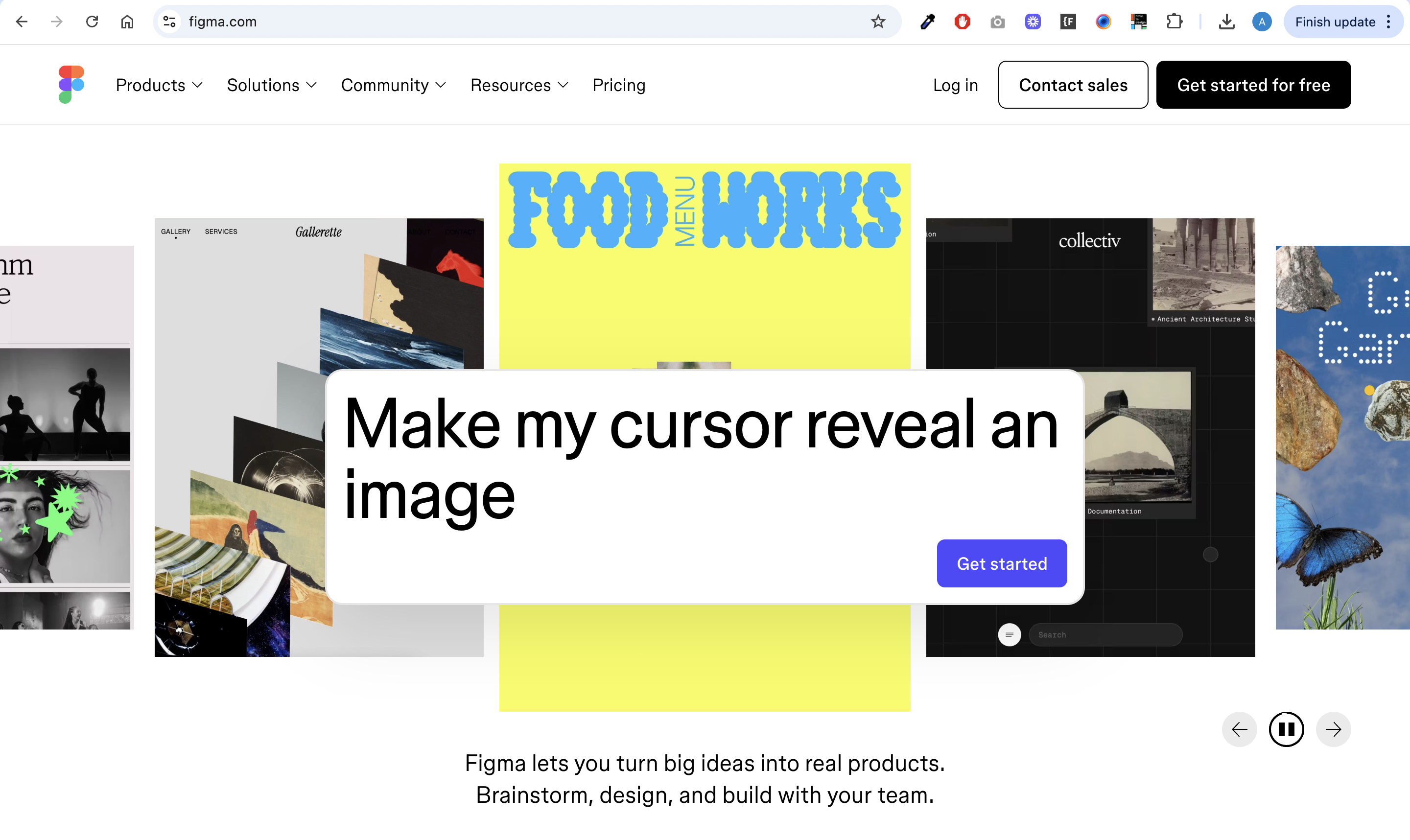Go to next carousel slide
This screenshot has width=1410, height=840.
(x=1333, y=729)
